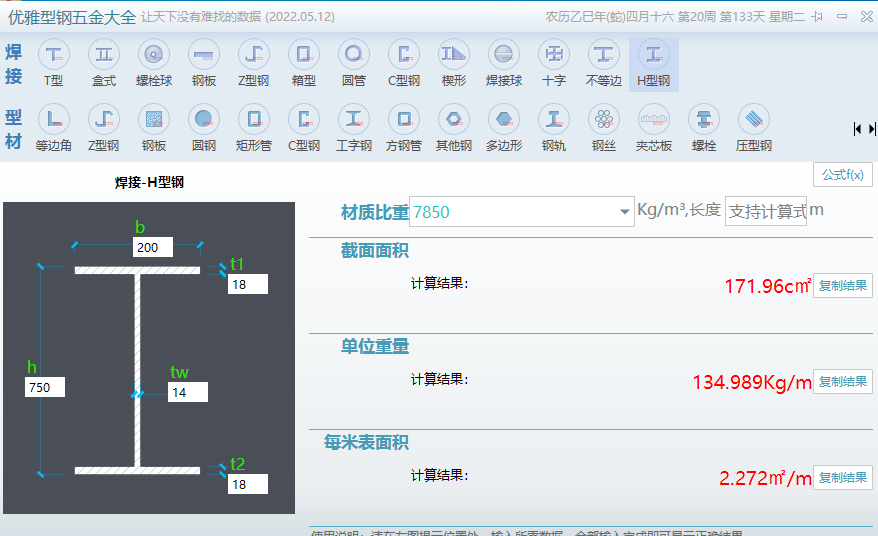Select the highlighted H型钢 icon
Image resolution: width=878 pixels, height=536 pixels.
[654, 64]
